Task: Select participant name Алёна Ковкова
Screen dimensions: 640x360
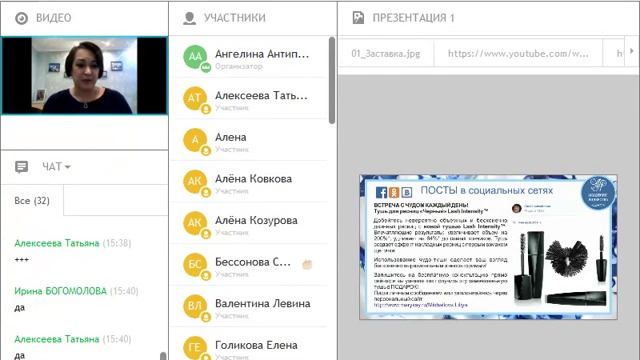Action: coord(253,179)
